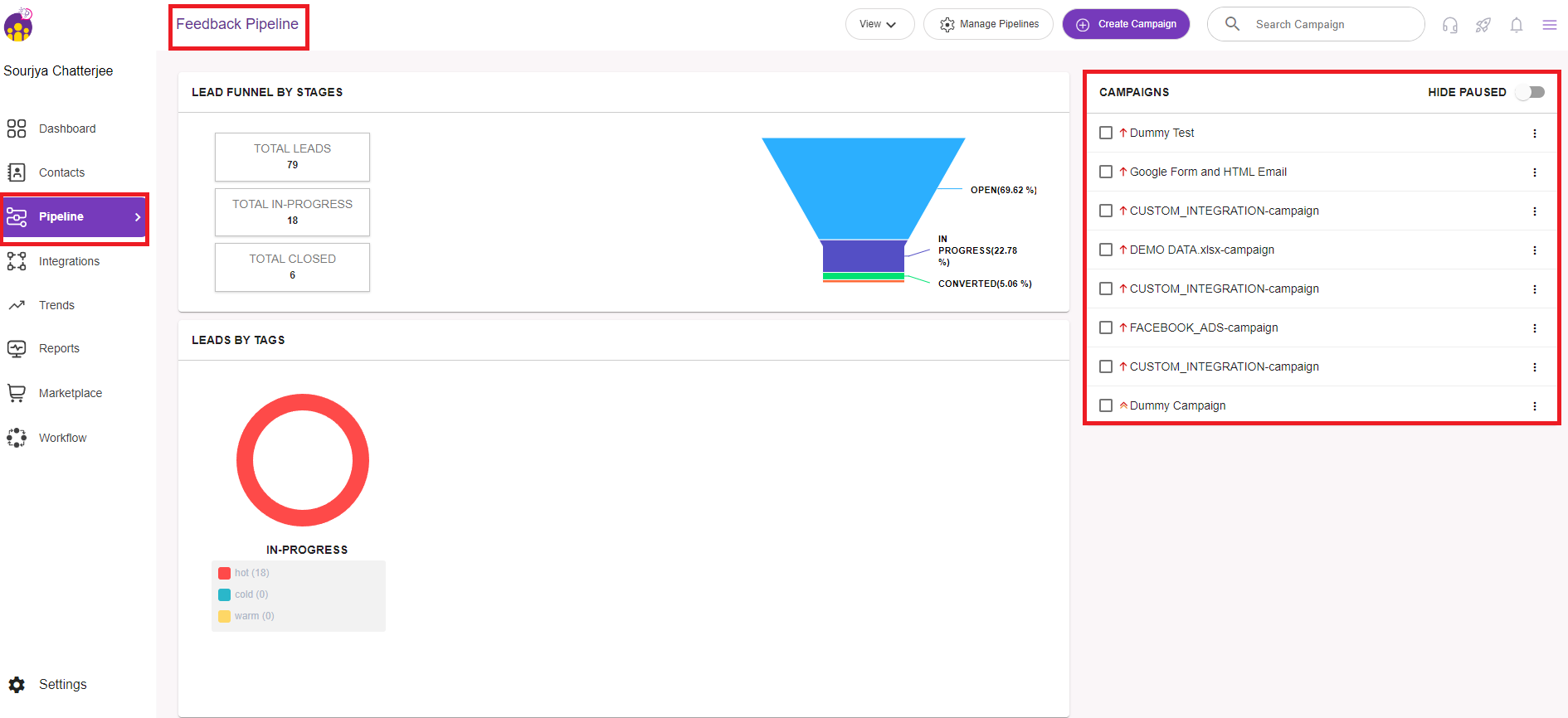The height and width of the screenshot is (718, 1568).
Task: Open notifications bell icon
Action: pos(1516,25)
